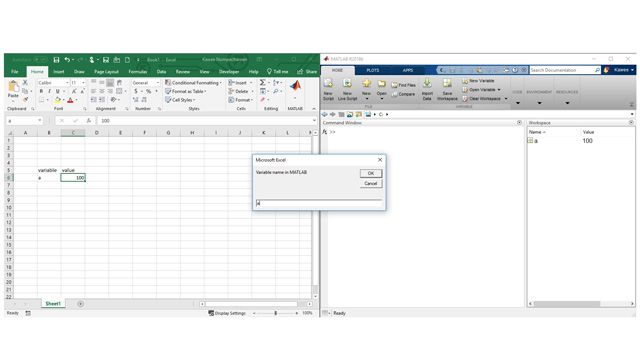Click the Percent style icon
Screen dimensions: 640x360
pos(149,91)
